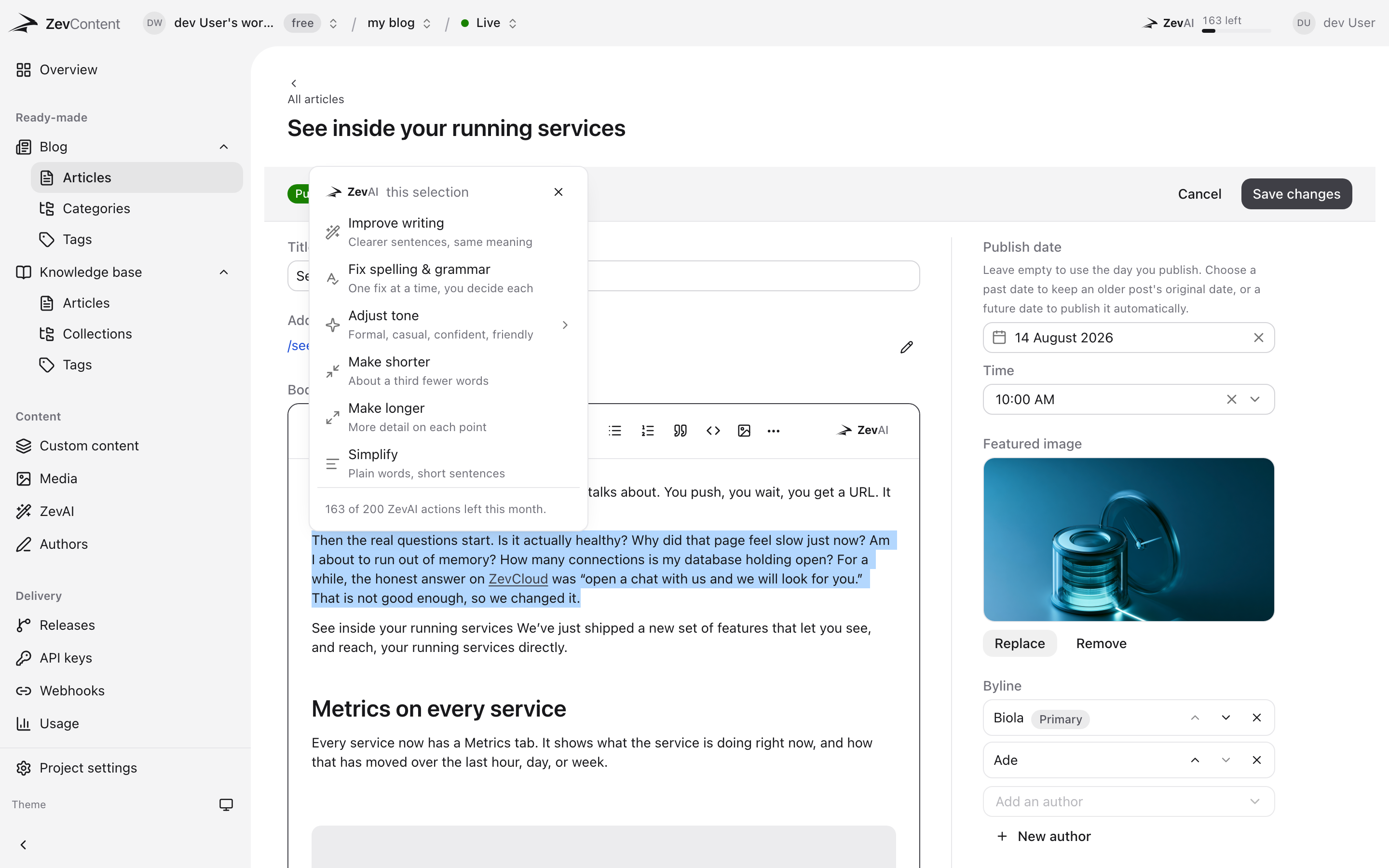This screenshot has height=868, width=1389.
Task: Remove Biola from the byline
Action: coord(1256,718)
